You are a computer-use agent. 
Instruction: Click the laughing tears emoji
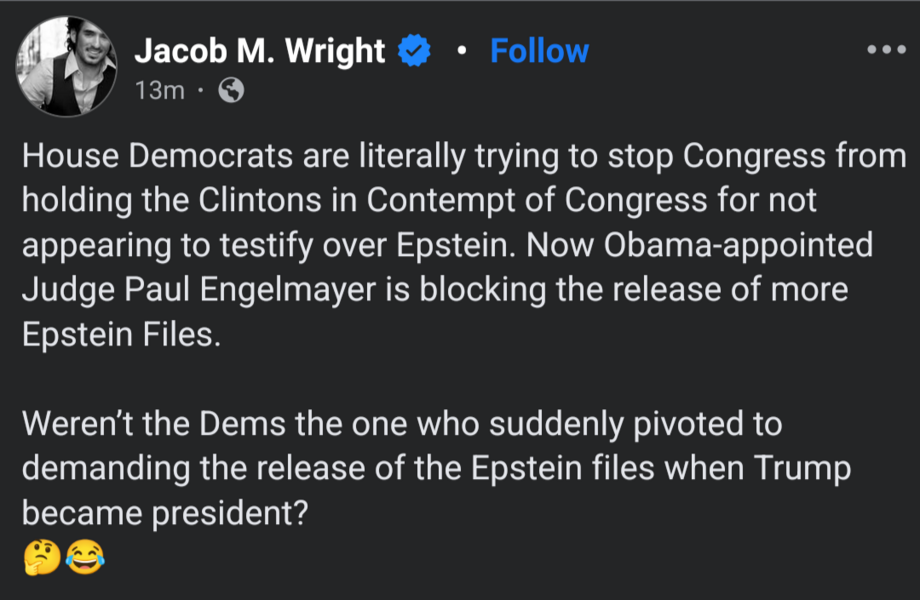[x=85, y=556]
